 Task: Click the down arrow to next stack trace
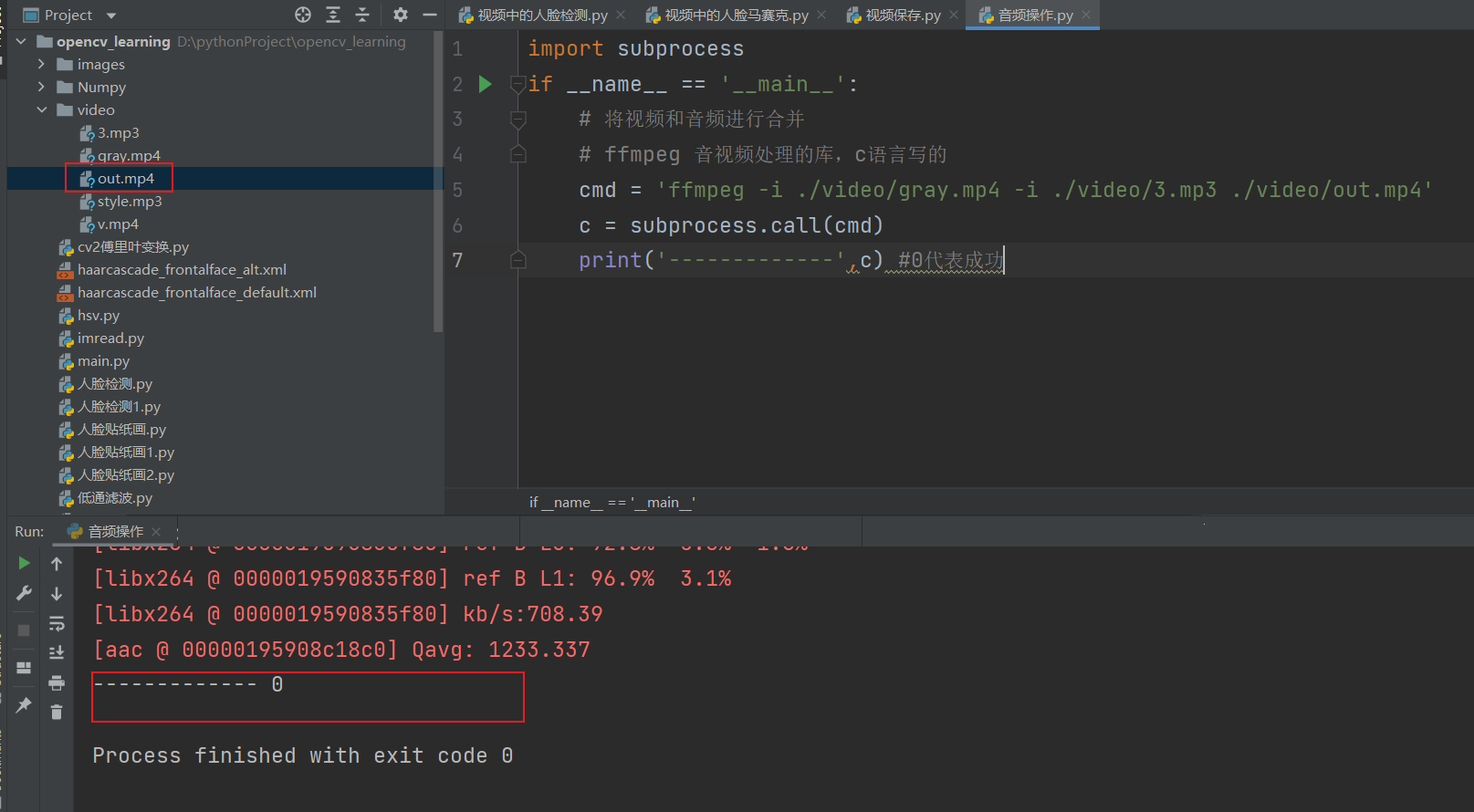(x=57, y=594)
